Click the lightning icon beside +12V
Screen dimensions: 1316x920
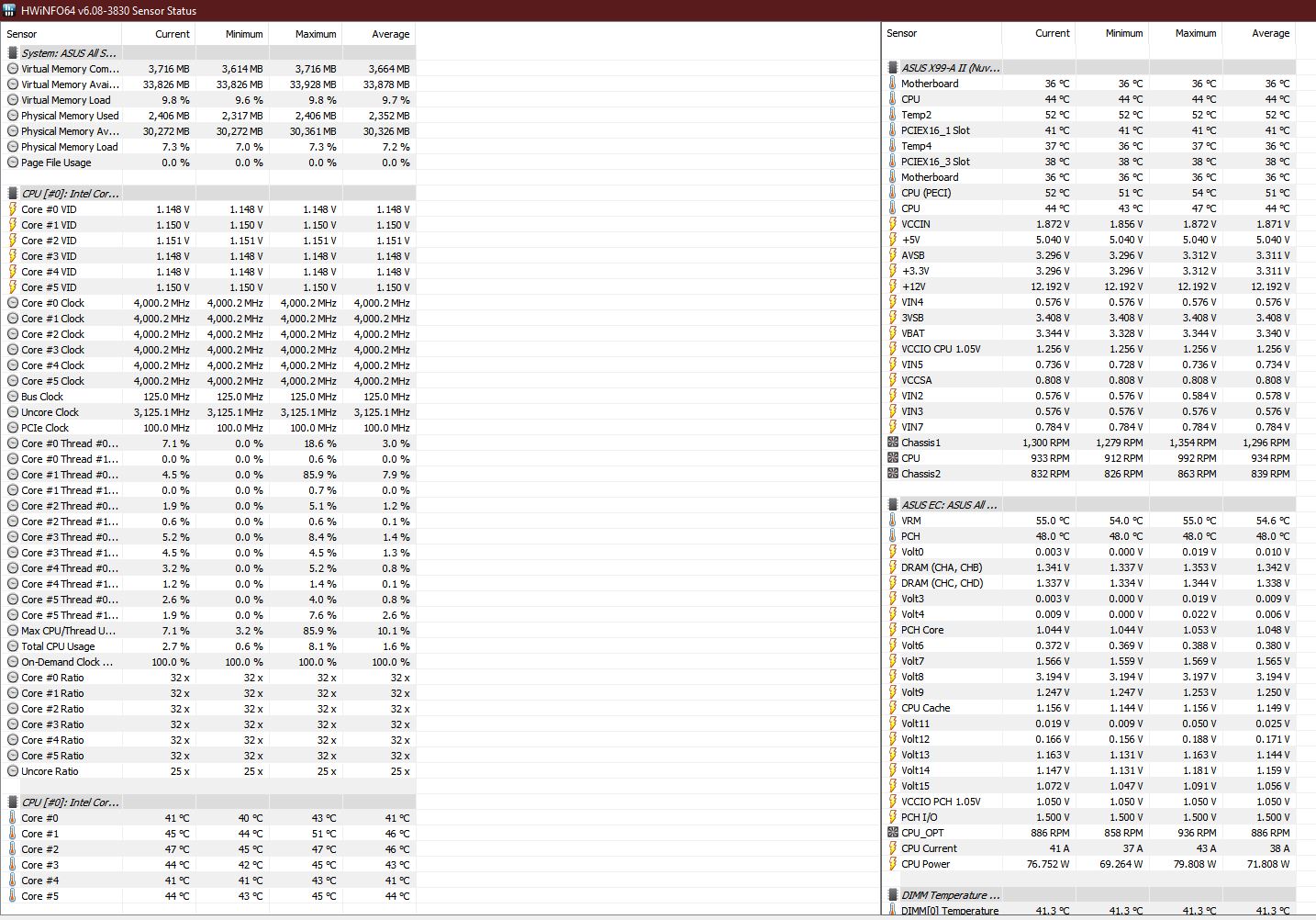893,286
